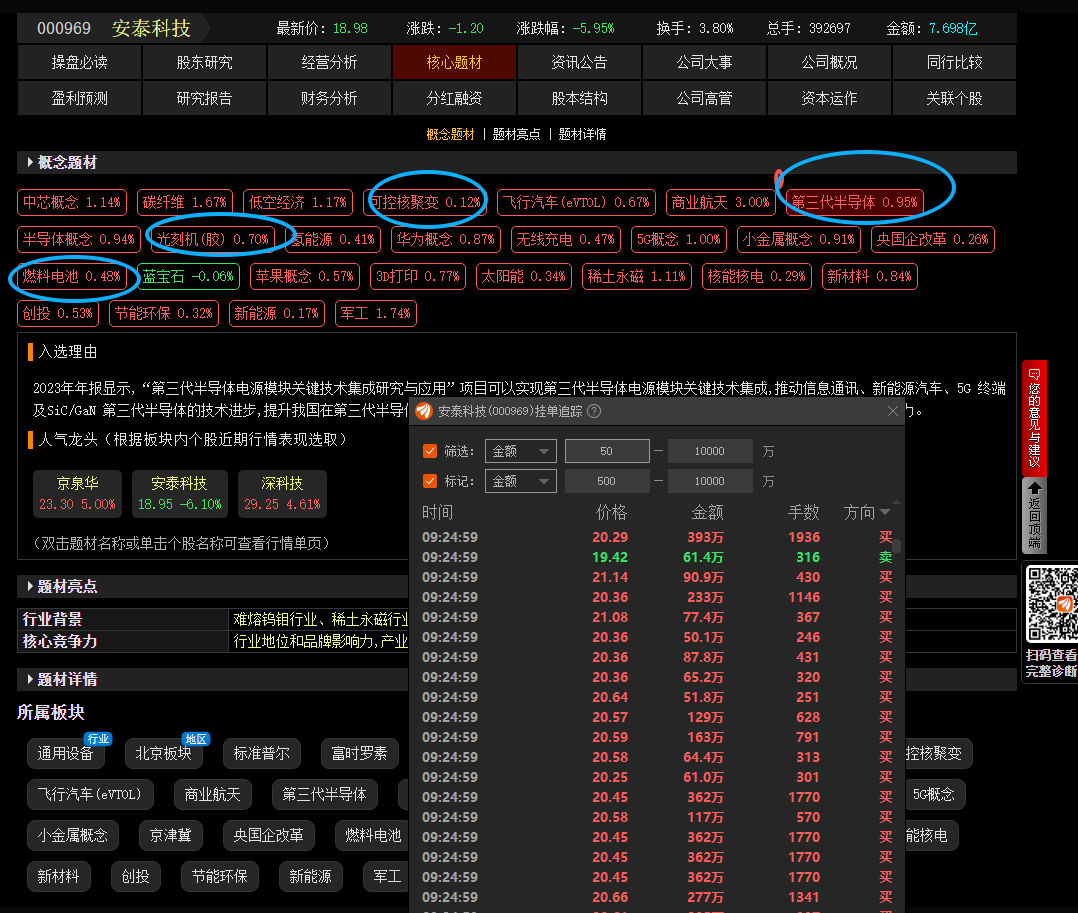
Task: Click the mark minimum field showing 500
Action: click(607, 481)
